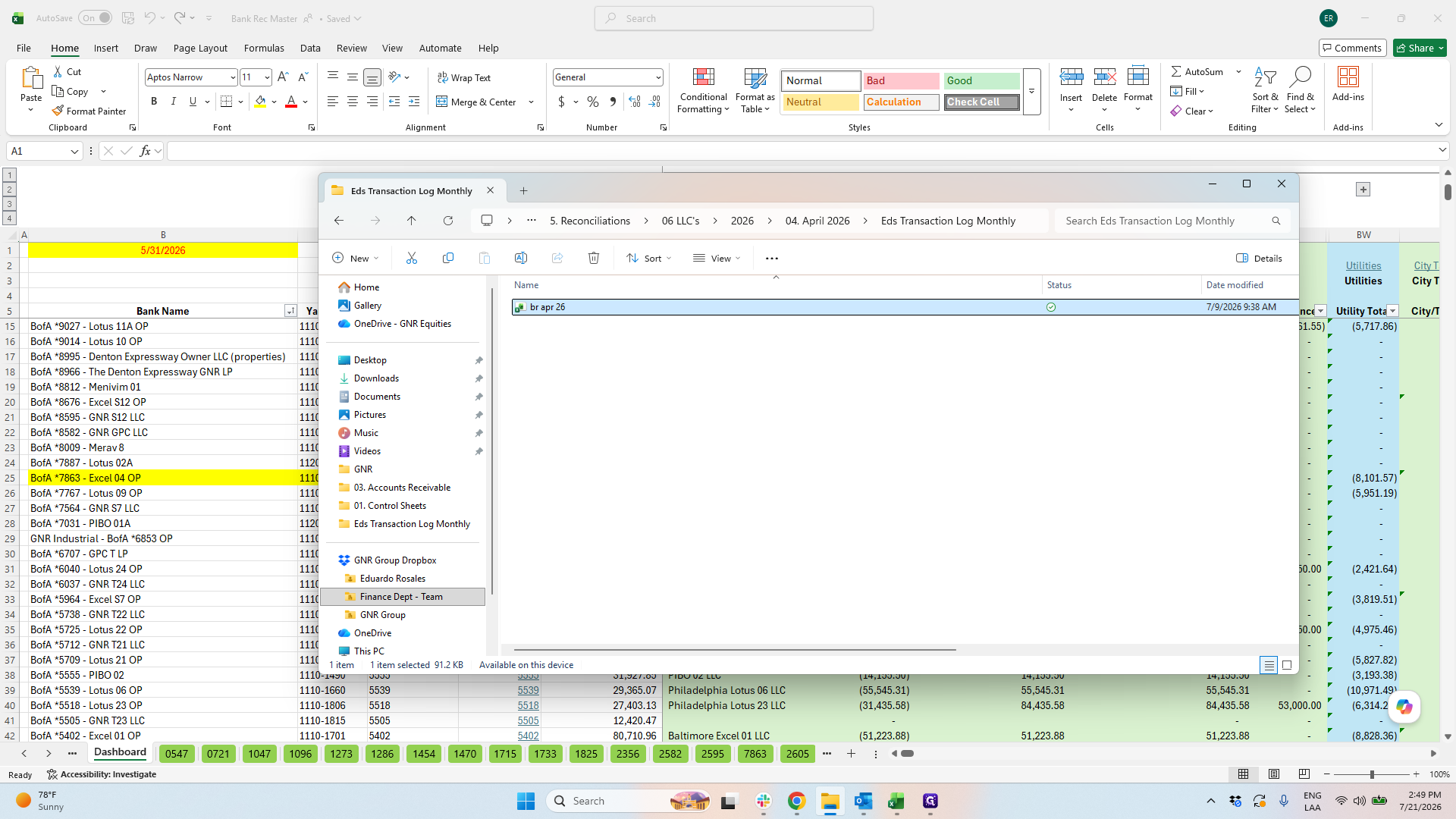Click the Rename icon in File Explorer toolbar
This screenshot has width=1456, height=819.
(x=521, y=259)
